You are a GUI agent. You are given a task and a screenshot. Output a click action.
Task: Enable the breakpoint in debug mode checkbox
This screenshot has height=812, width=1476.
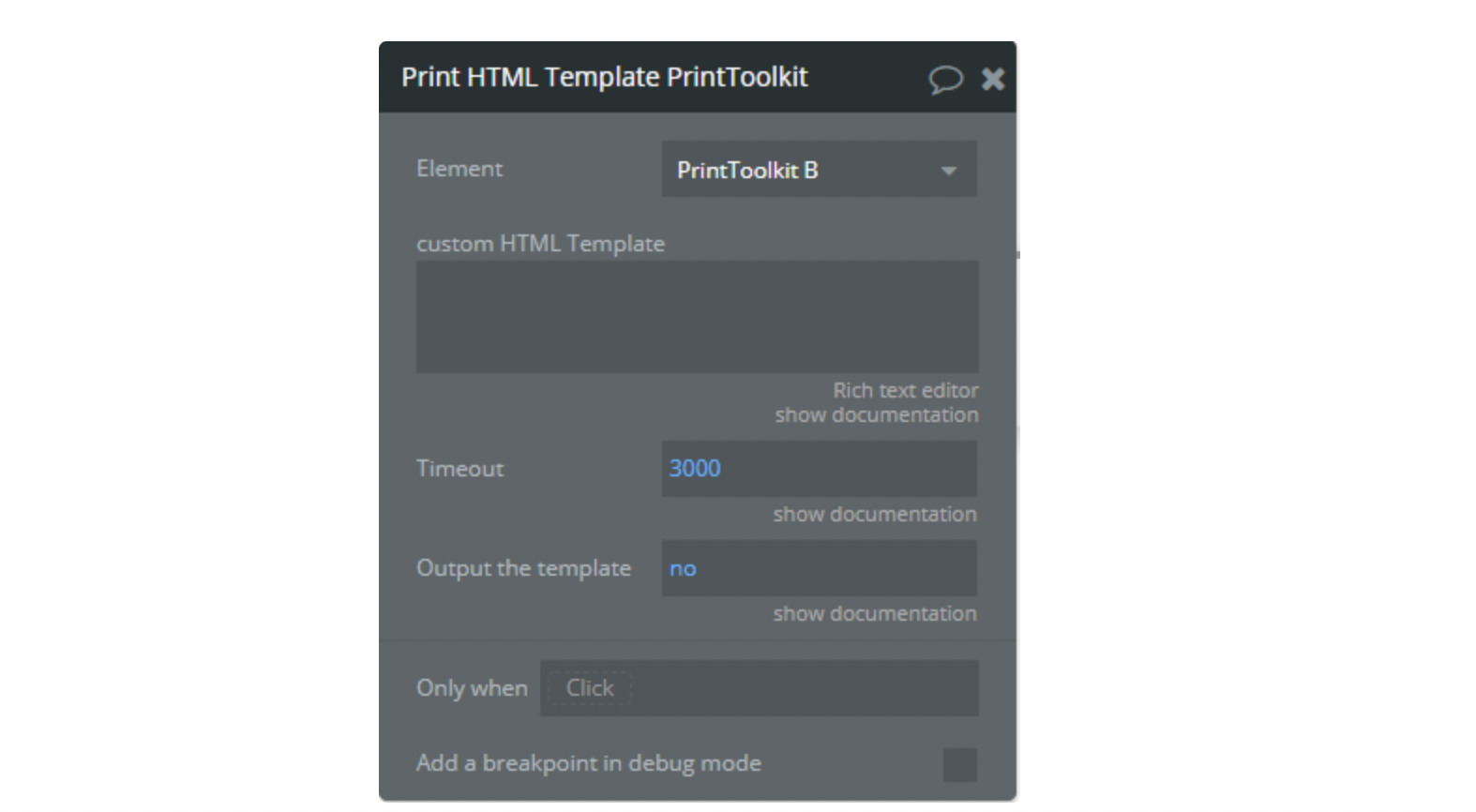[959, 764]
